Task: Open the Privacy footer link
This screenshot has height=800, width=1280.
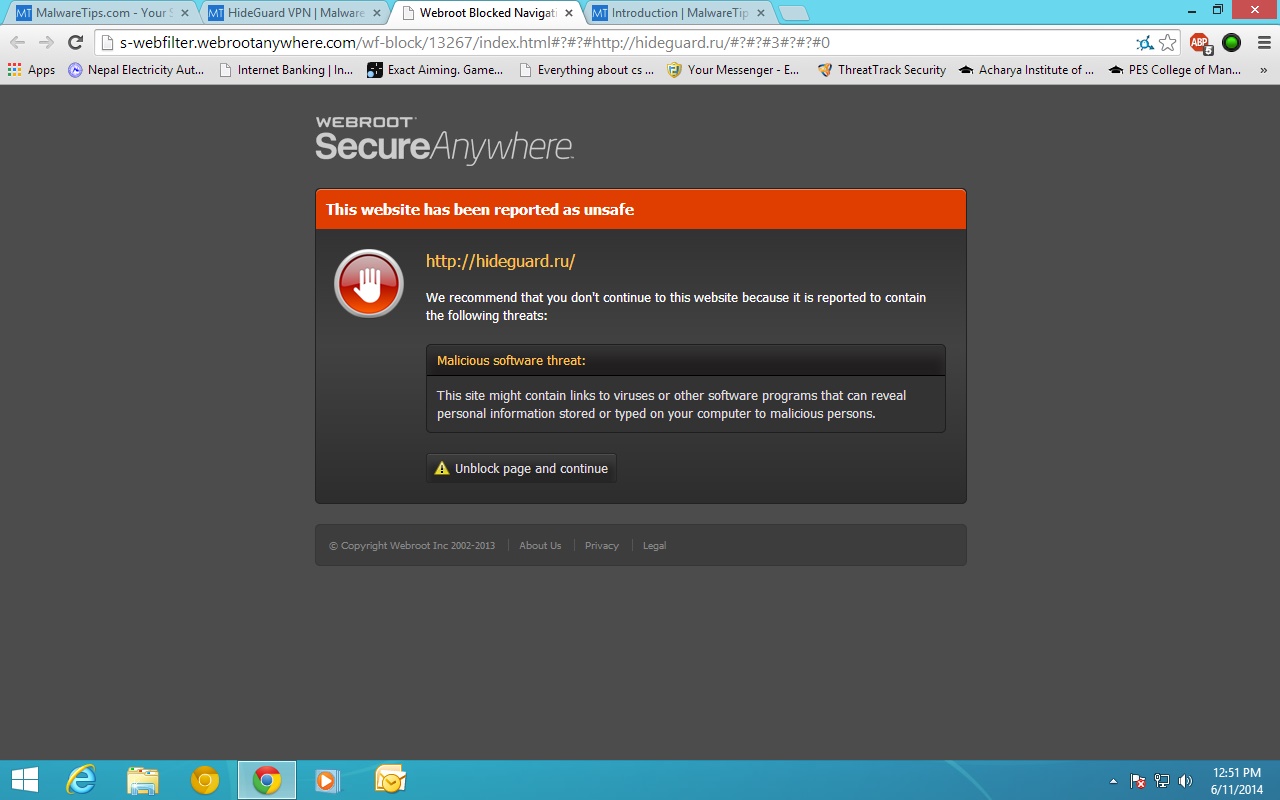Action: (x=602, y=546)
